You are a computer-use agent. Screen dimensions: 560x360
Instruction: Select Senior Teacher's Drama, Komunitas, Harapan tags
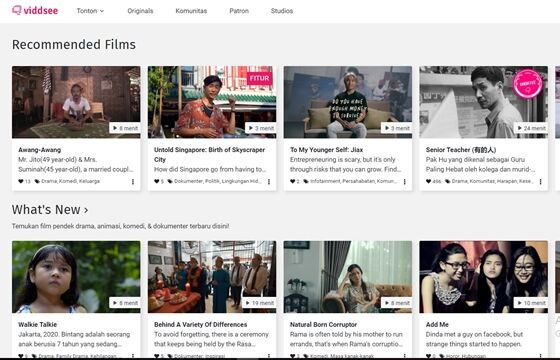[x=492, y=181]
